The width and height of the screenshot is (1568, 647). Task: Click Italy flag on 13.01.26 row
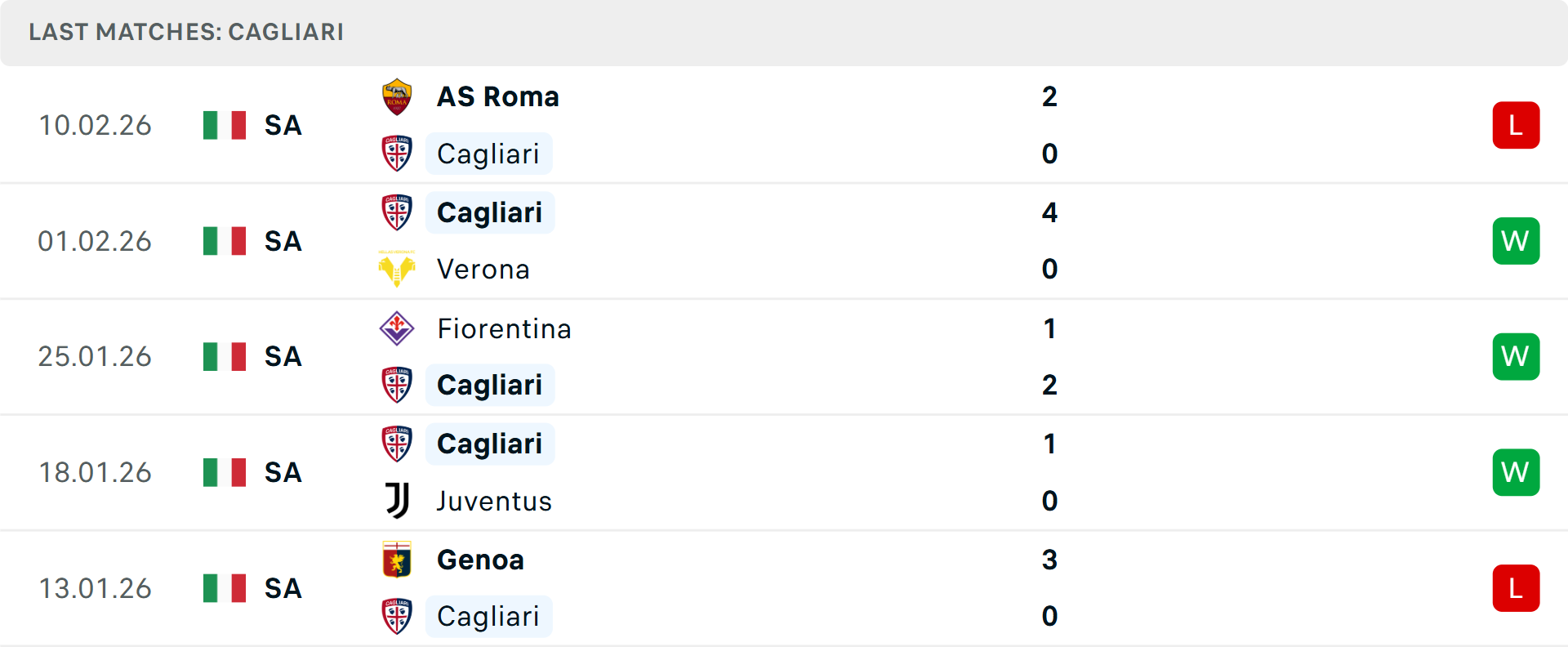point(225,588)
